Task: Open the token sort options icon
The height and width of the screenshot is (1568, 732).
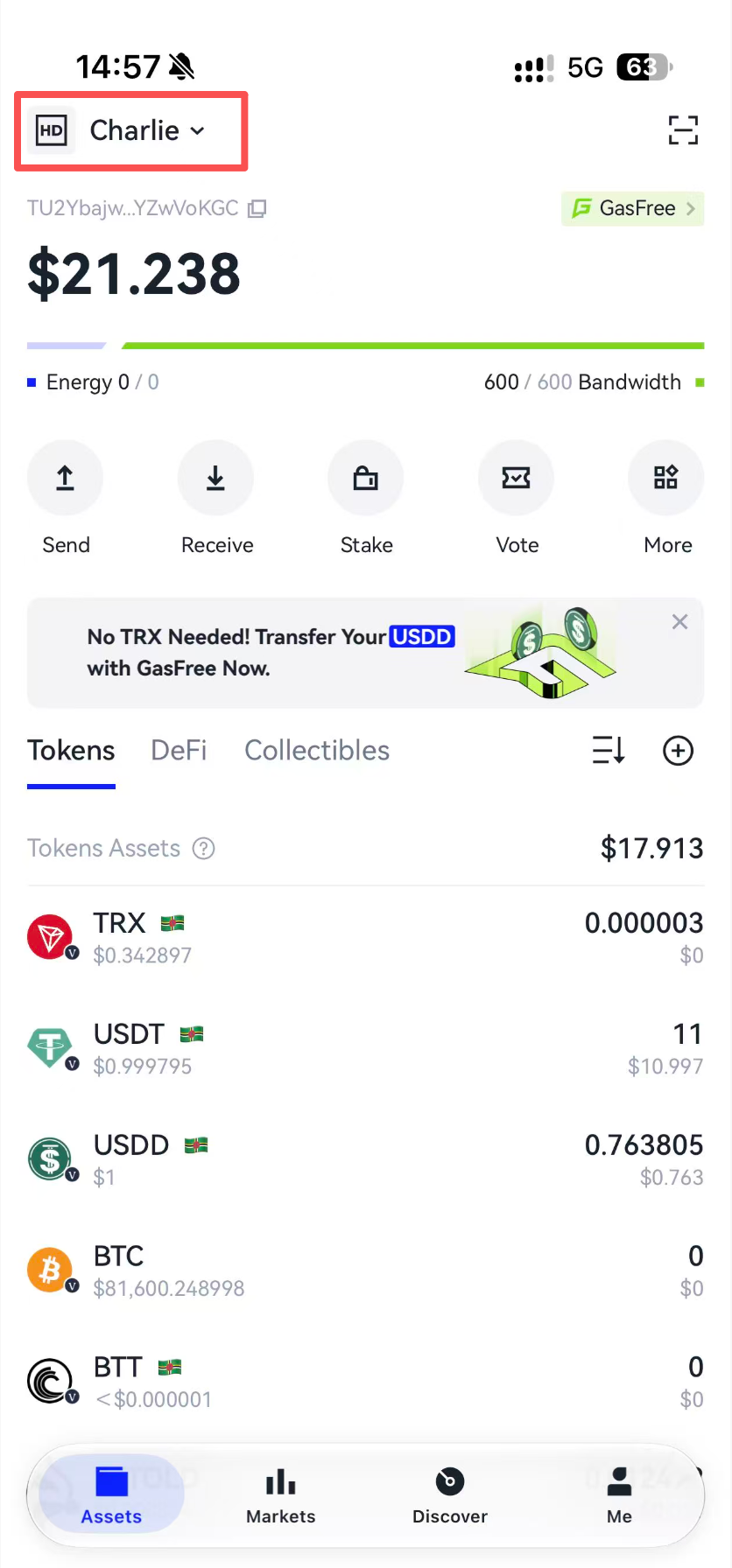Action: click(609, 751)
